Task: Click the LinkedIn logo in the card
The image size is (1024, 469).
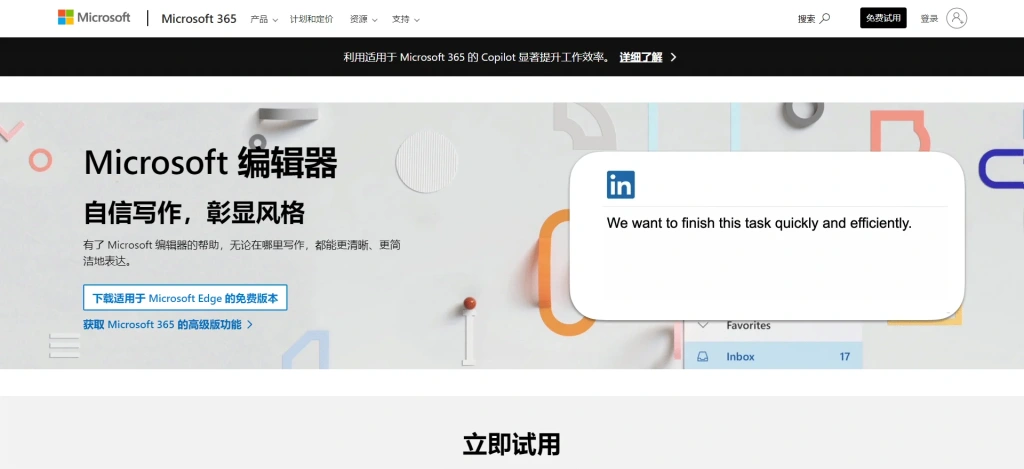Action: point(620,185)
